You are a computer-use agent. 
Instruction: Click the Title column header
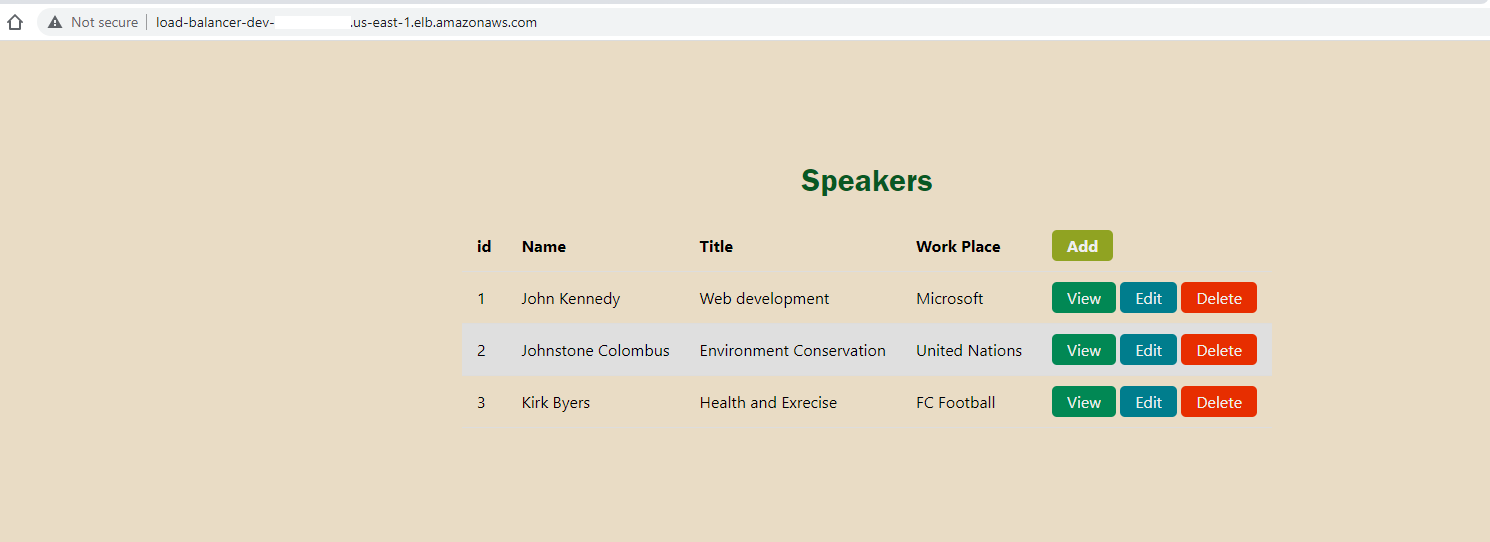point(716,247)
